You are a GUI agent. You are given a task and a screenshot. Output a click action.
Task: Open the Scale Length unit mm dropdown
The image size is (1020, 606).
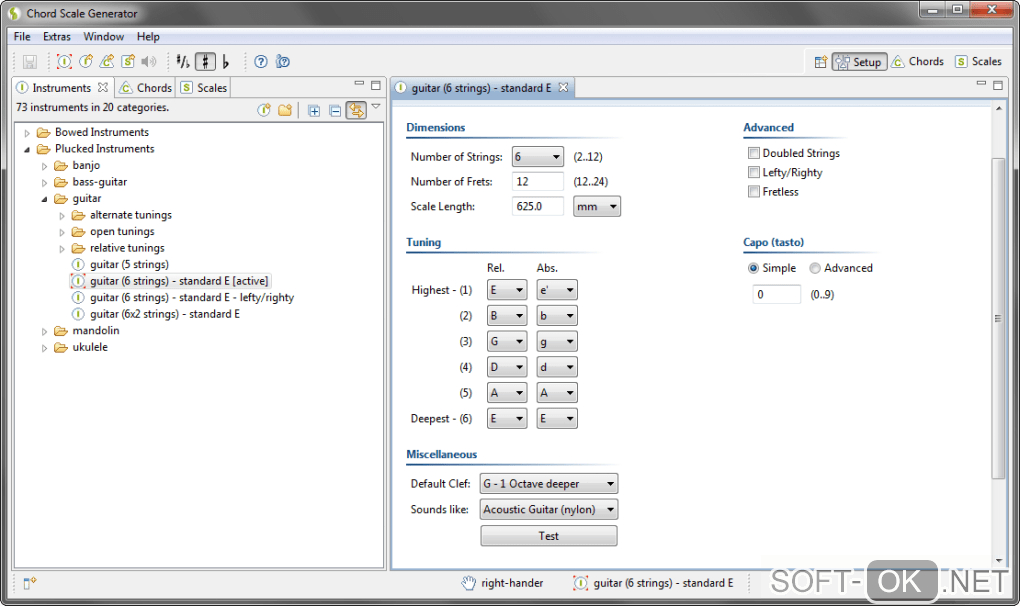tap(597, 207)
